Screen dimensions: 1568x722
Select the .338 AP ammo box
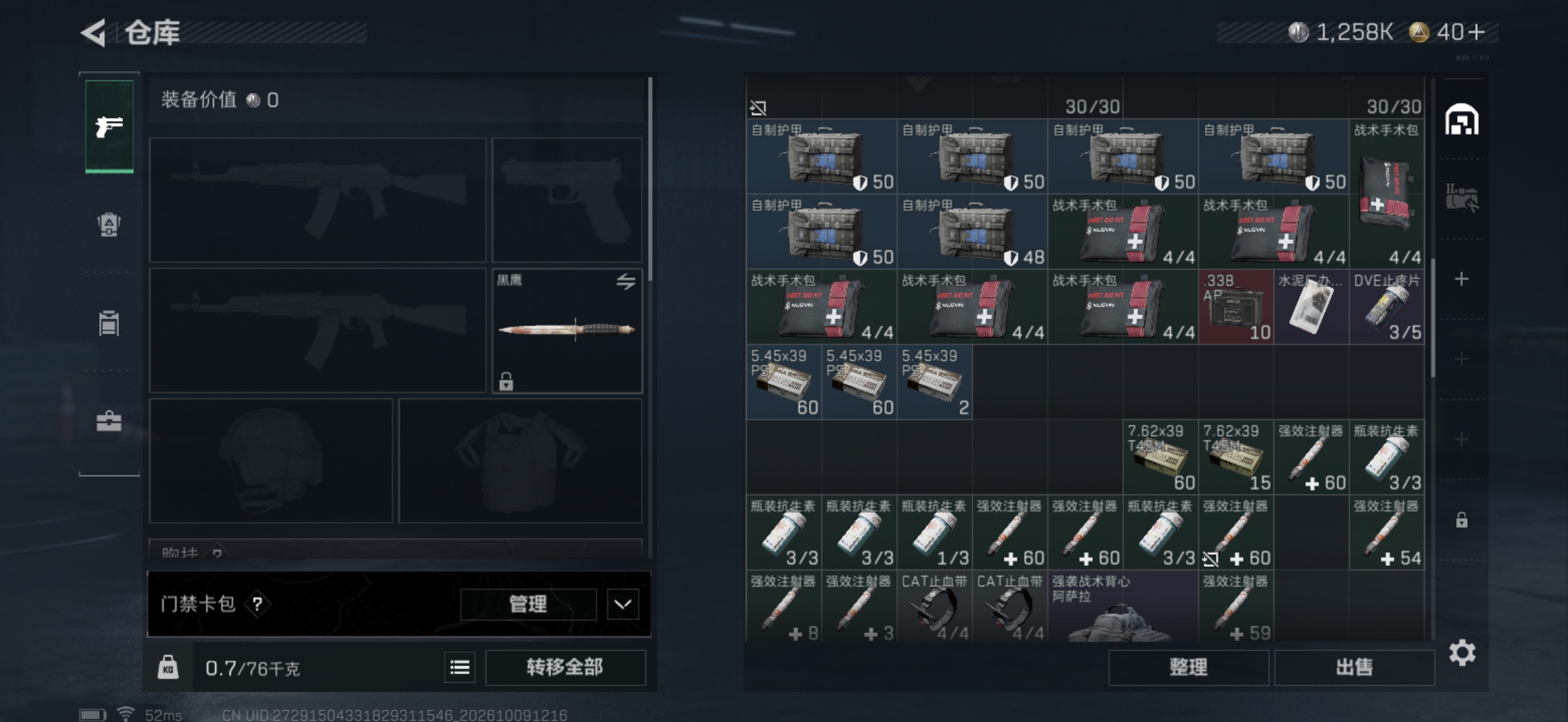pyautogui.click(x=1236, y=307)
